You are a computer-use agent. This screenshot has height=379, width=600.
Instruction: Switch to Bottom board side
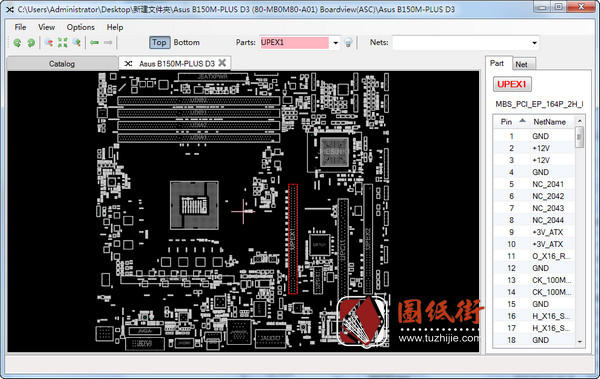[186, 42]
